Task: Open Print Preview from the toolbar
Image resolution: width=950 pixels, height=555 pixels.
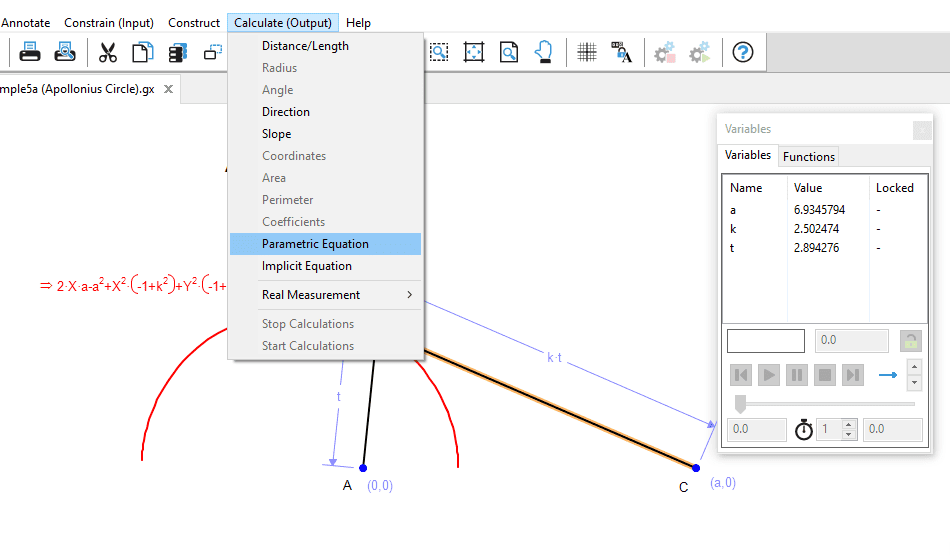Action: 65,53
